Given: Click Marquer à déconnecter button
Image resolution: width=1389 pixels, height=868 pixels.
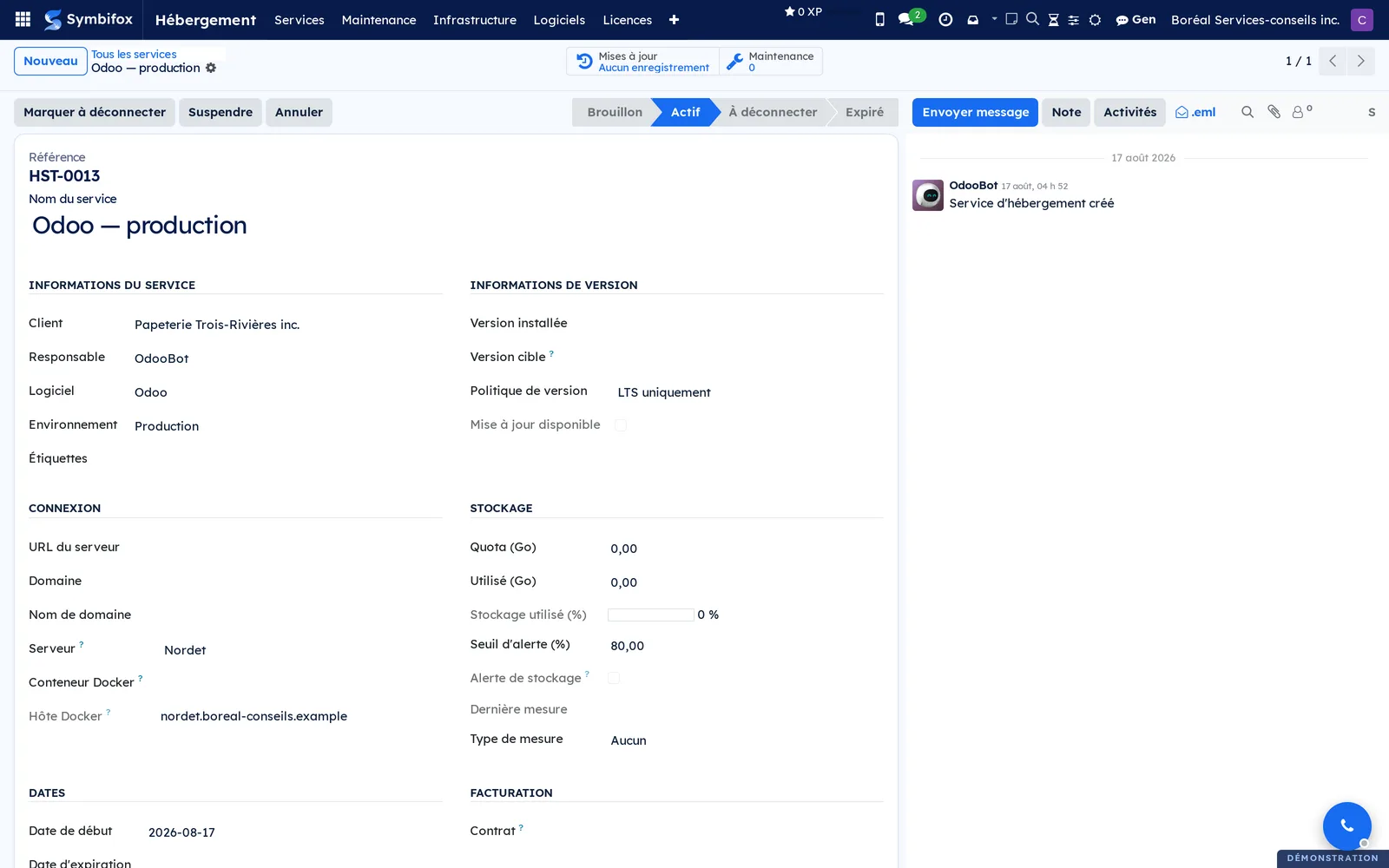Looking at the screenshot, I should pyautogui.click(x=95, y=112).
